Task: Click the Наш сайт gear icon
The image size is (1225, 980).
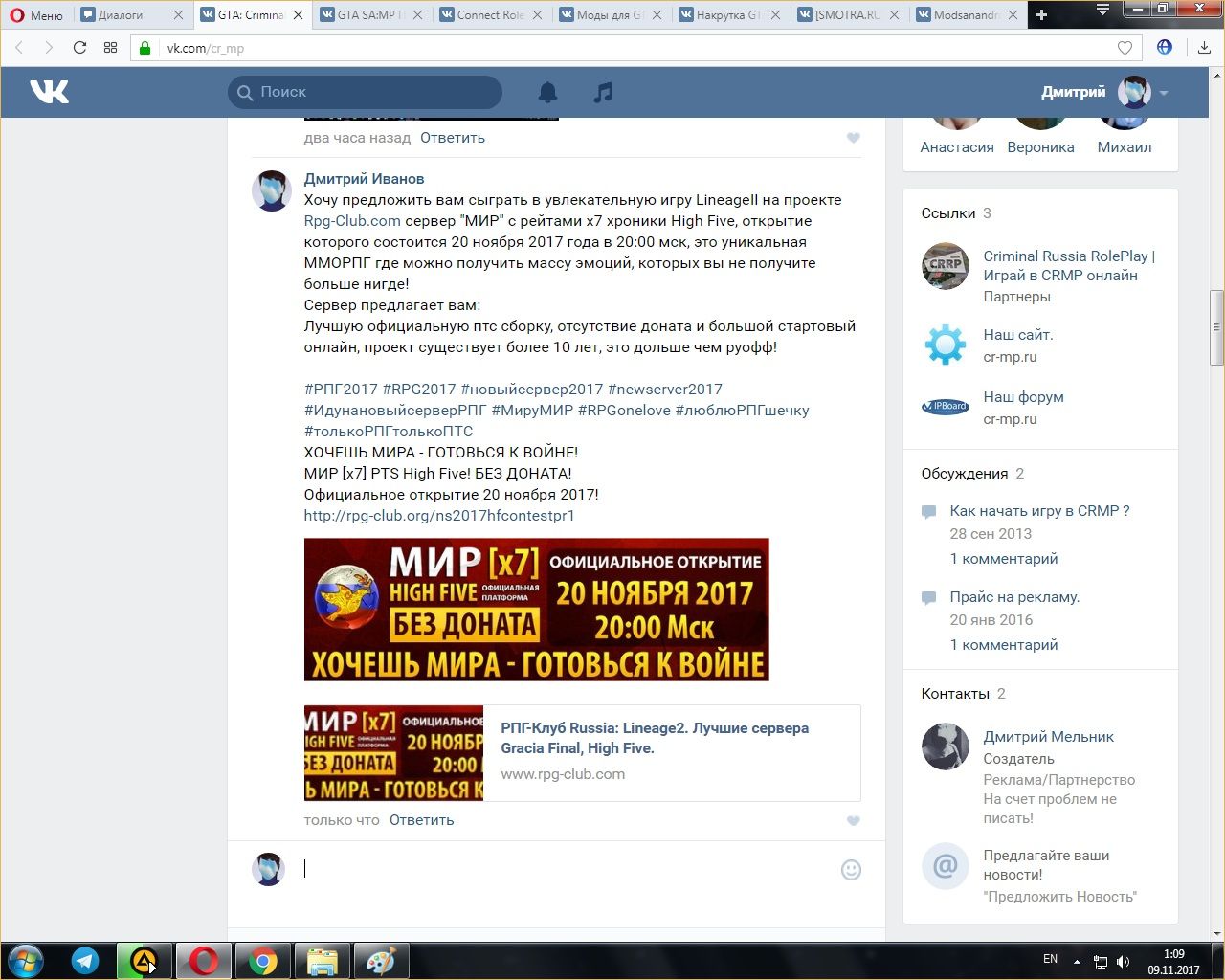Action: [x=945, y=345]
